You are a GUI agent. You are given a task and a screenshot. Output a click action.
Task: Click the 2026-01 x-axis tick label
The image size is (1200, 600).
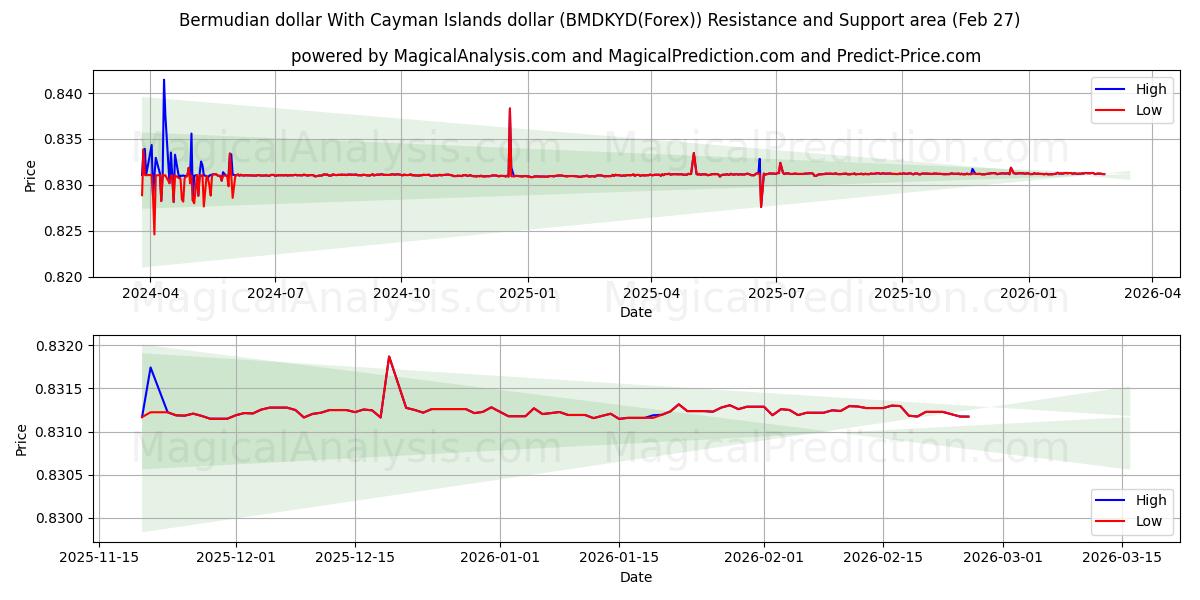(x=1028, y=294)
